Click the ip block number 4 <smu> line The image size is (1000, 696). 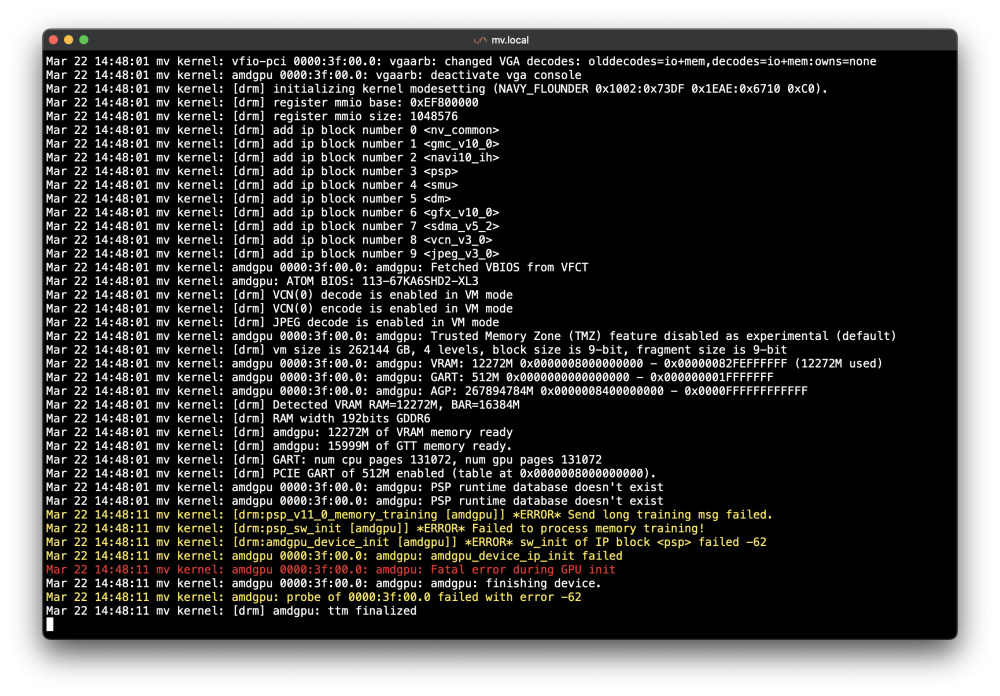tap(252, 184)
